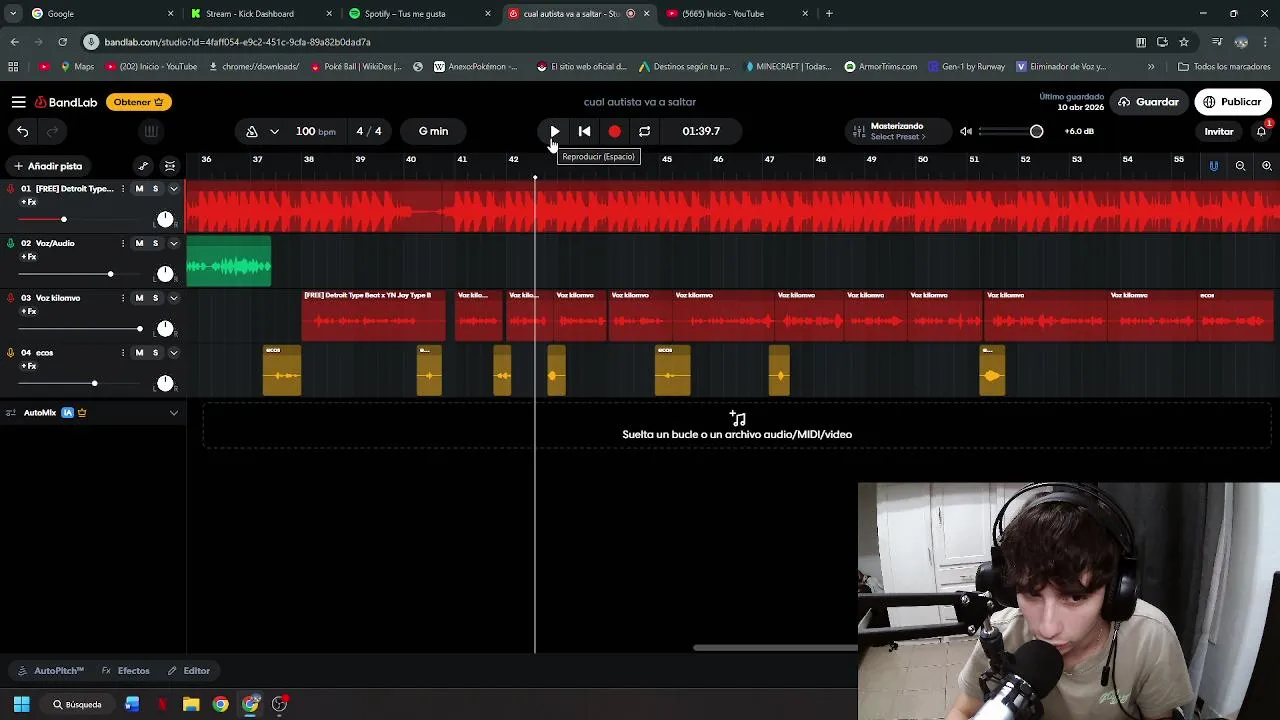
Task: Adjust track 01 volume slider
Action: 63,219
